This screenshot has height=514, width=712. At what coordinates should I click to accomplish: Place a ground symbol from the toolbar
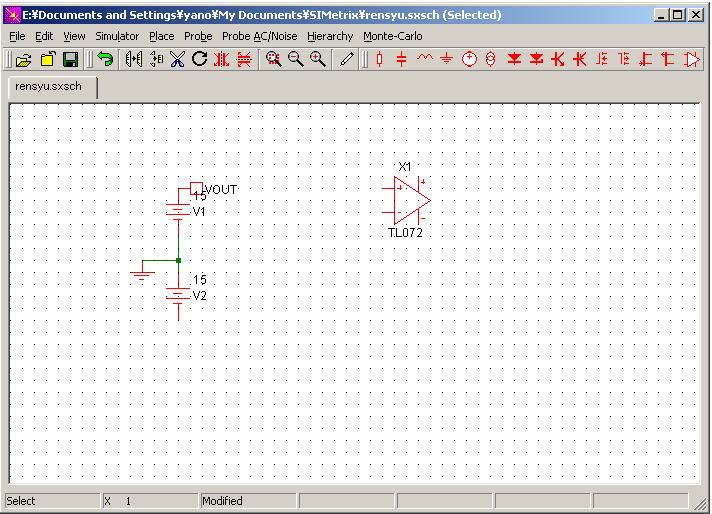tap(447, 59)
